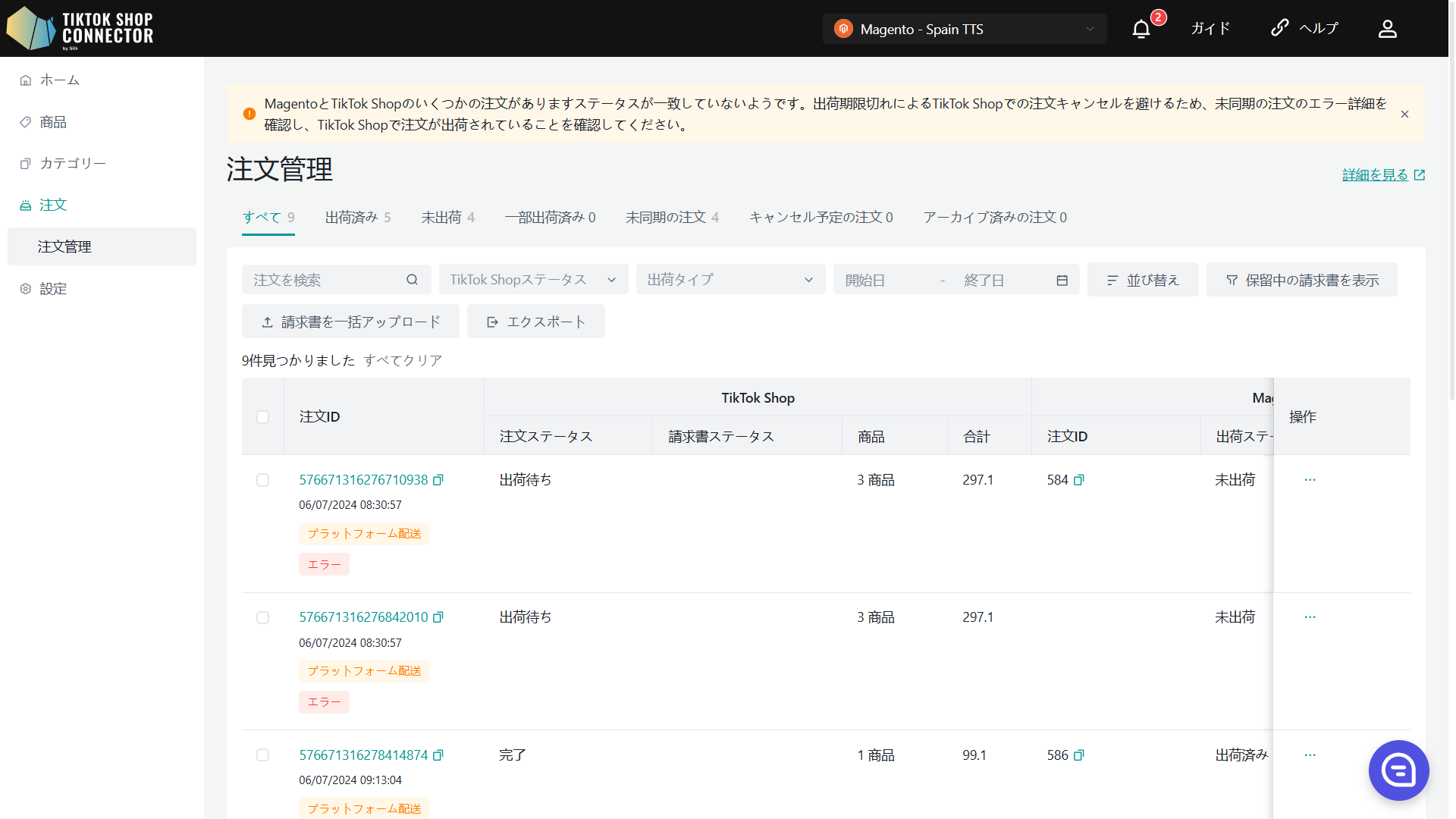Copy order ID 576671316278414874

pyautogui.click(x=438, y=755)
